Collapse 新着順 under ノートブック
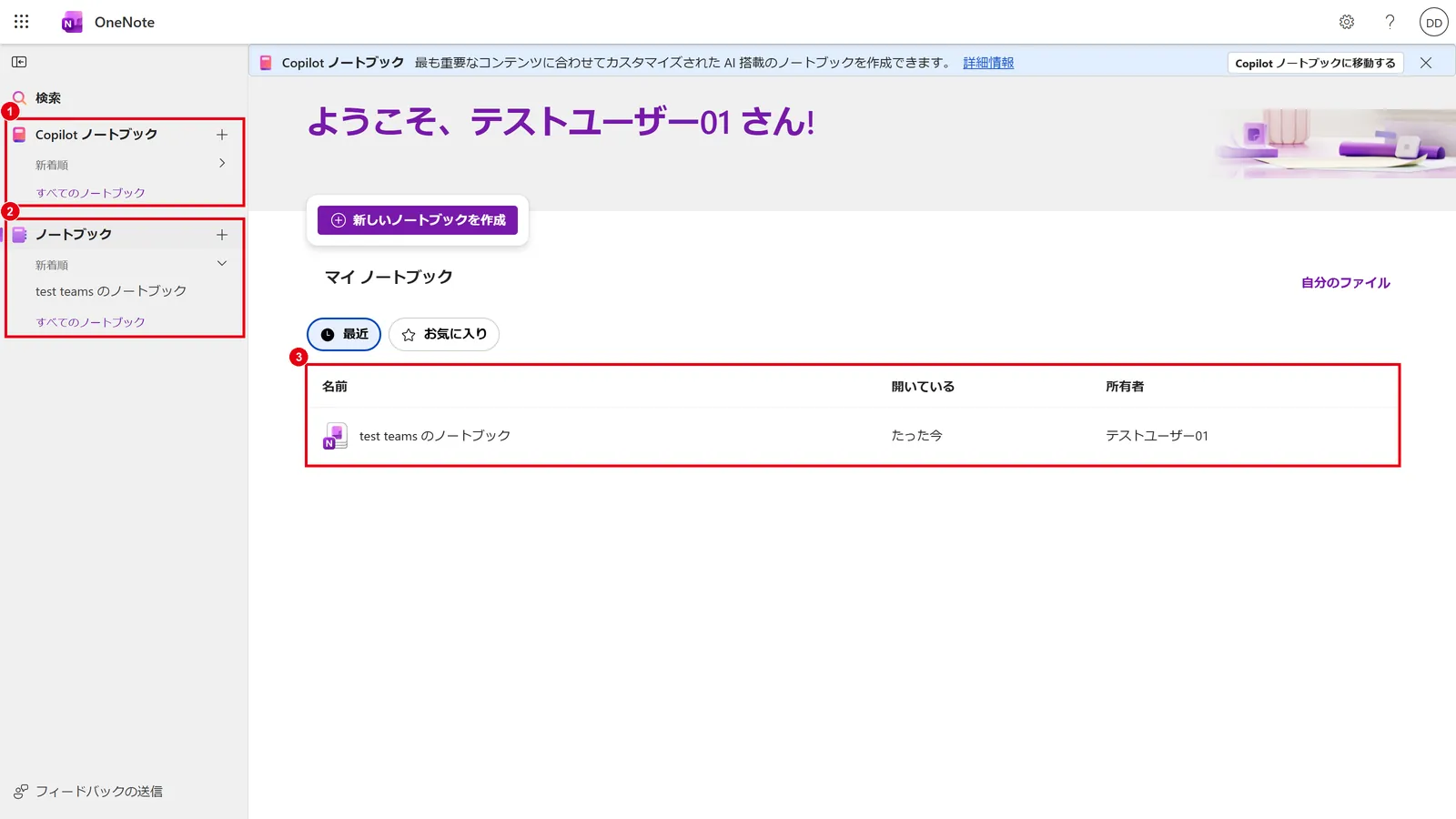Image resolution: width=1456 pixels, height=819 pixels. pyautogui.click(x=222, y=264)
